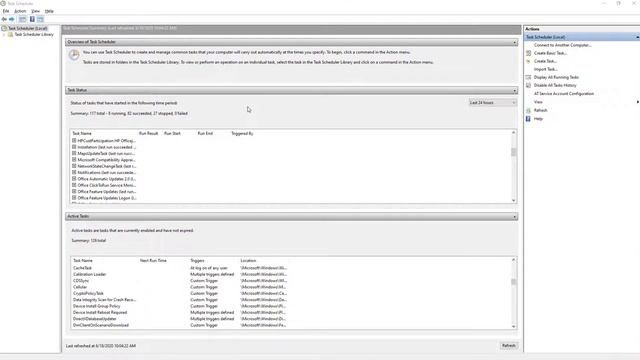Open the File menu
640x360 pixels.
click(x=6, y=11)
